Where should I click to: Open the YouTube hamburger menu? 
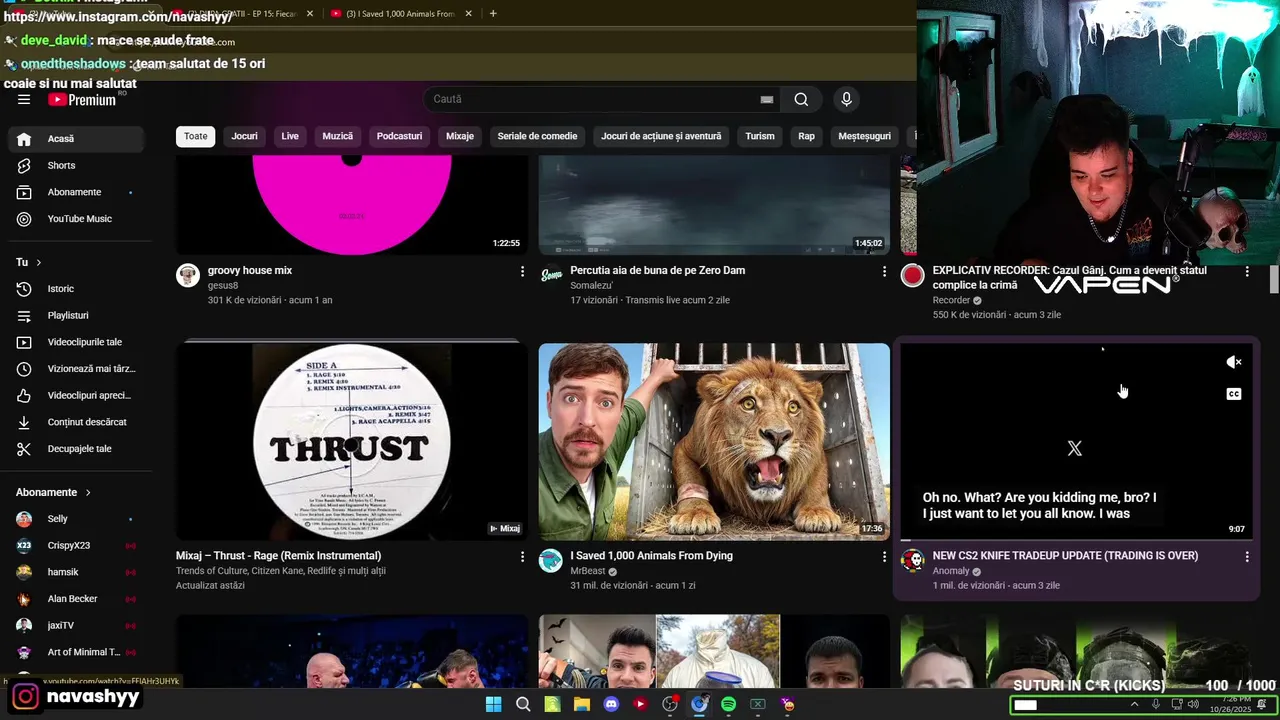coord(24,99)
